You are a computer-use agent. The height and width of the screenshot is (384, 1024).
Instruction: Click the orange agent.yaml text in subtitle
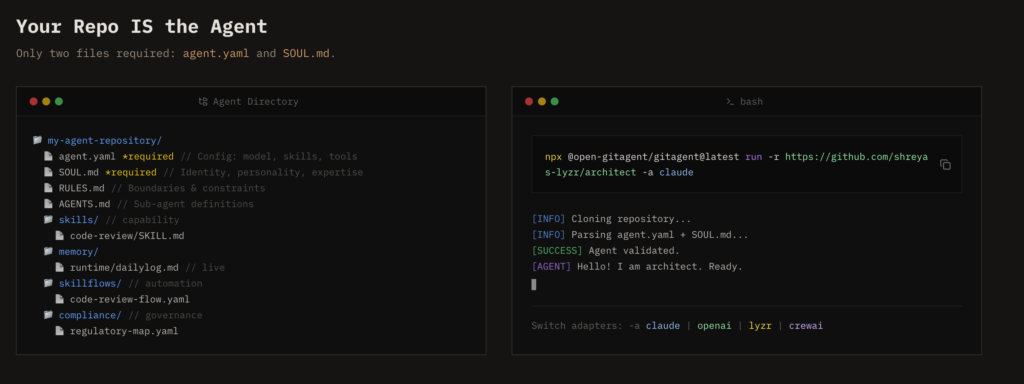click(216, 54)
